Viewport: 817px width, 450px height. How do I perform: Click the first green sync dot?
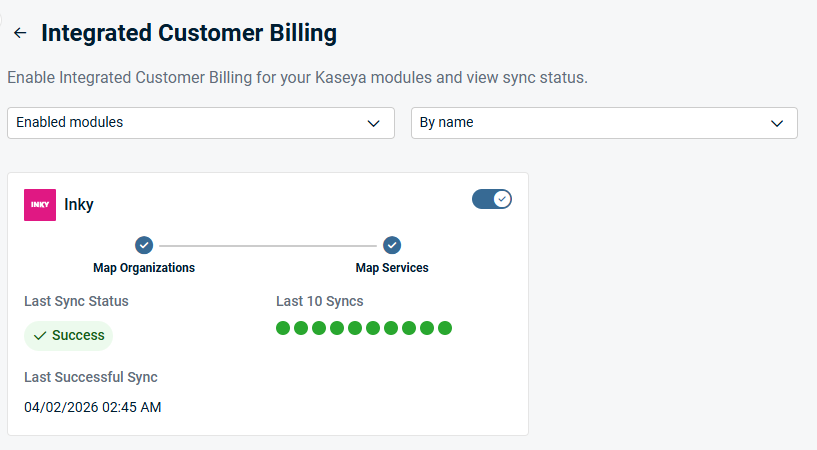[x=283, y=328]
